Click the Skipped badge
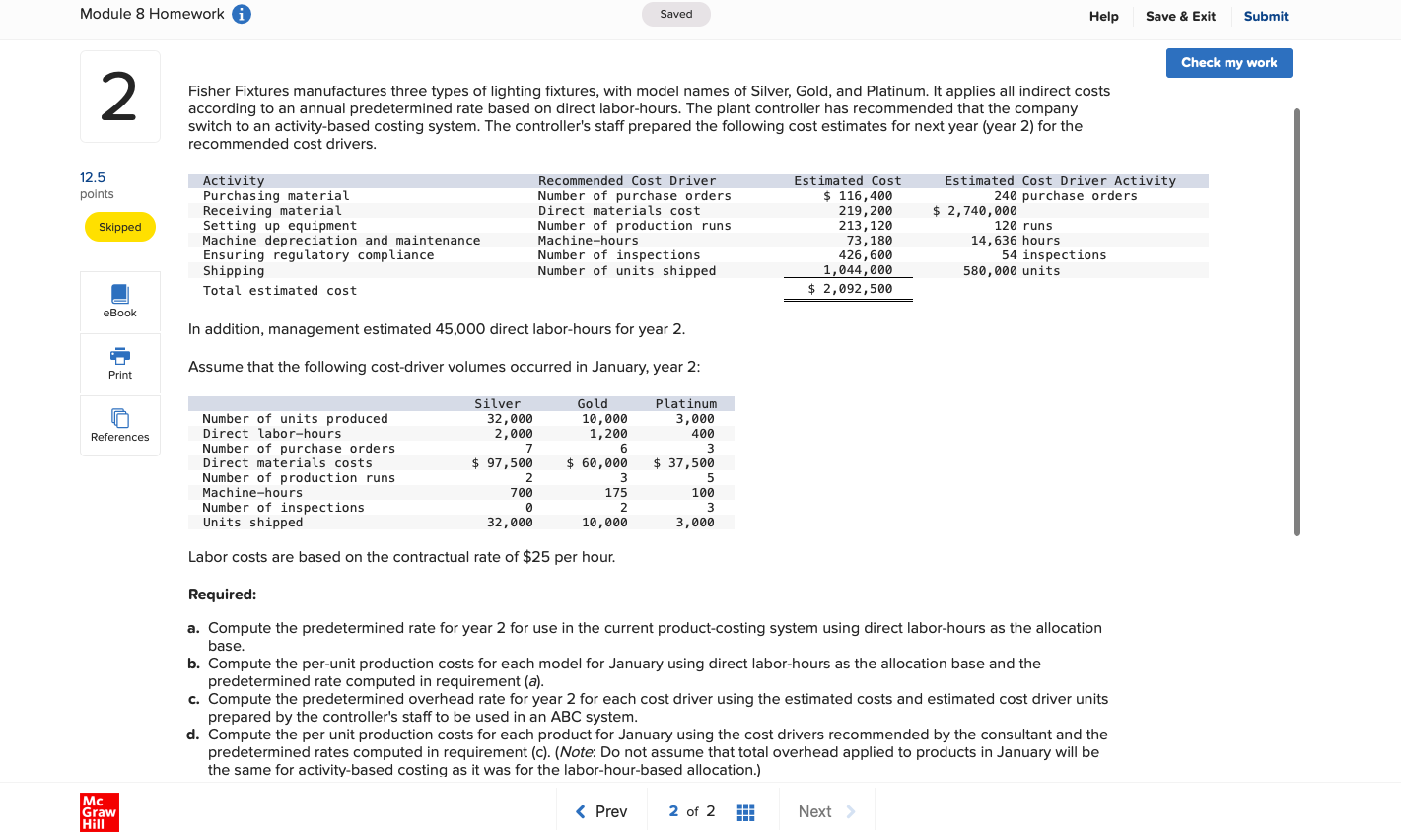This screenshot has width=1401, height=840. pyautogui.click(x=119, y=227)
